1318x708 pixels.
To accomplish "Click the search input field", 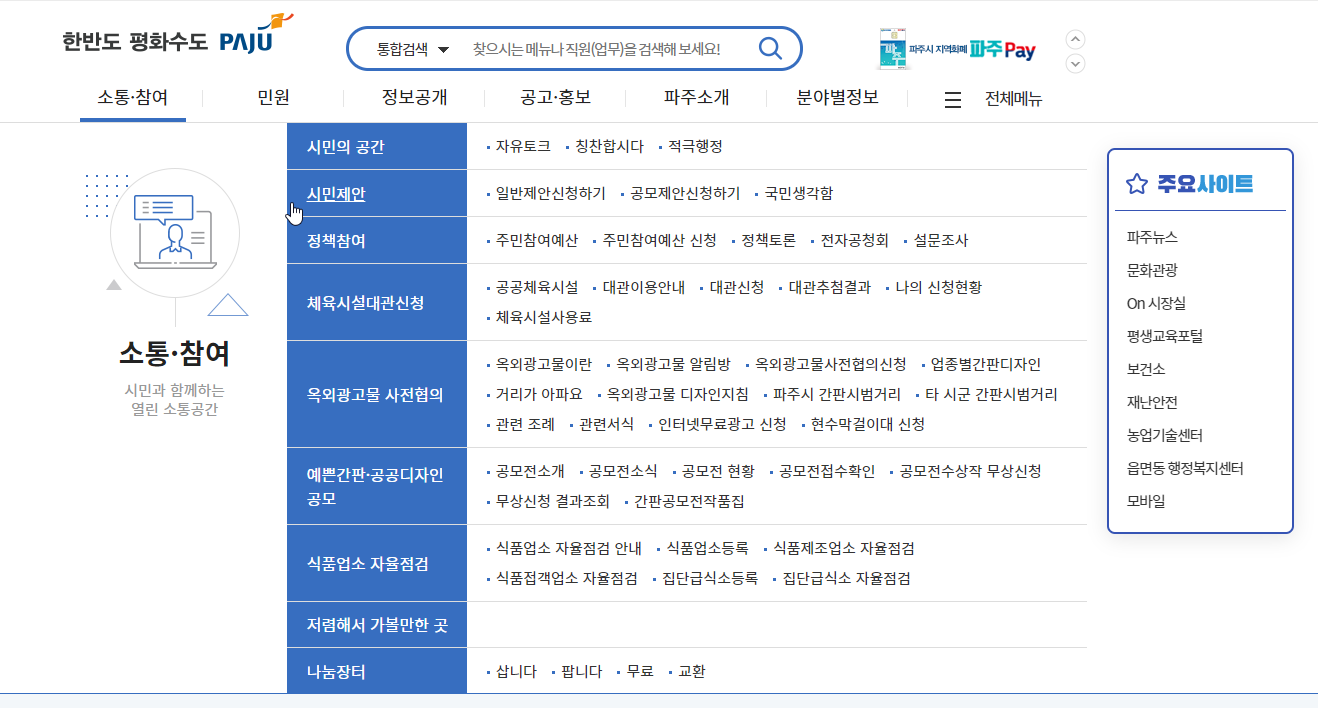I will 597,49.
